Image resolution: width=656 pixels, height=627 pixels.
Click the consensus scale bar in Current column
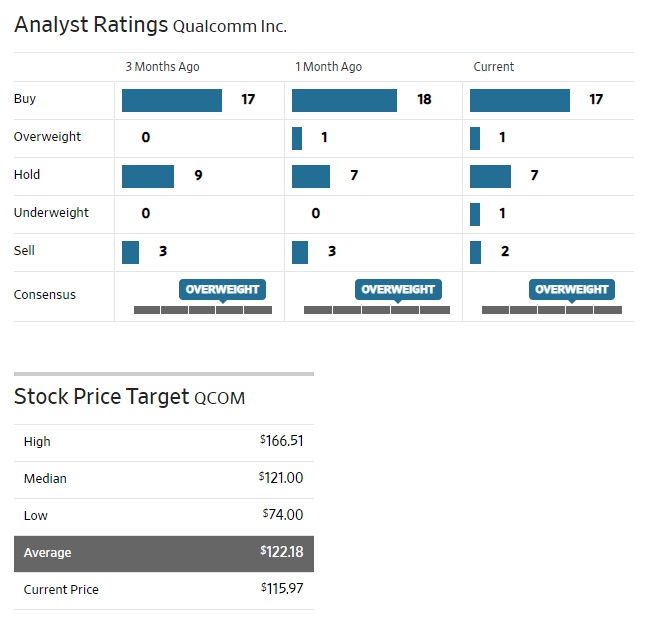[551, 310]
